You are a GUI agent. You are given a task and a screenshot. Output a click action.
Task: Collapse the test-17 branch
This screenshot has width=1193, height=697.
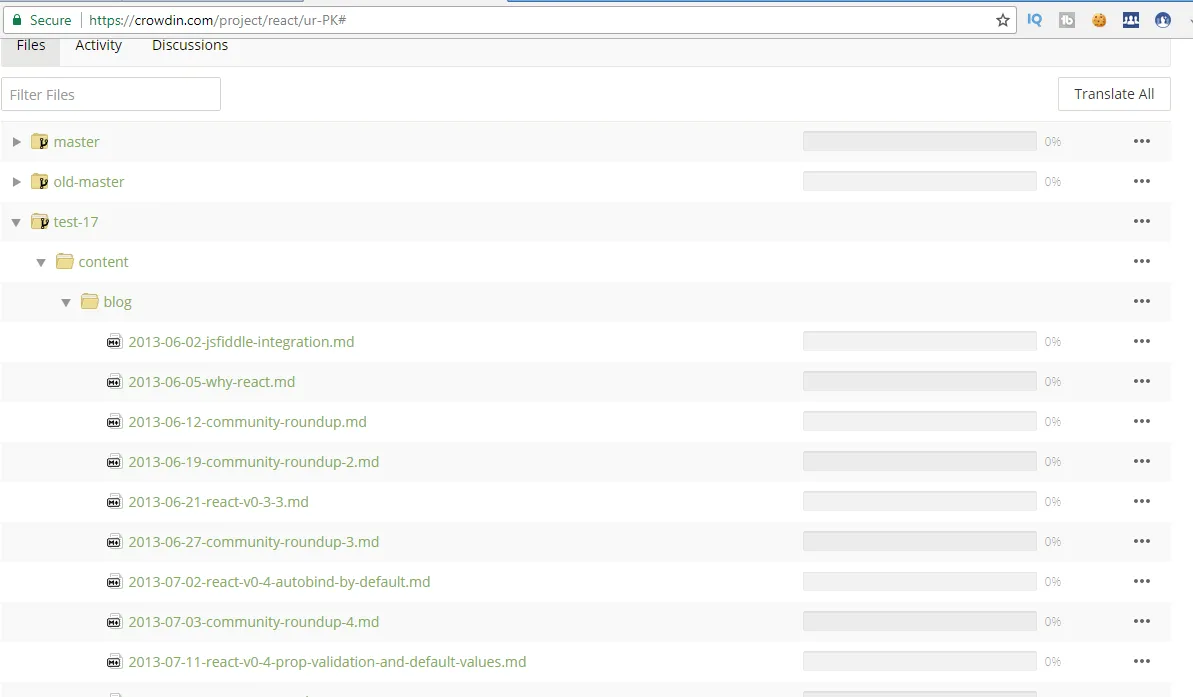pyautogui.click(x=16, y=222)
